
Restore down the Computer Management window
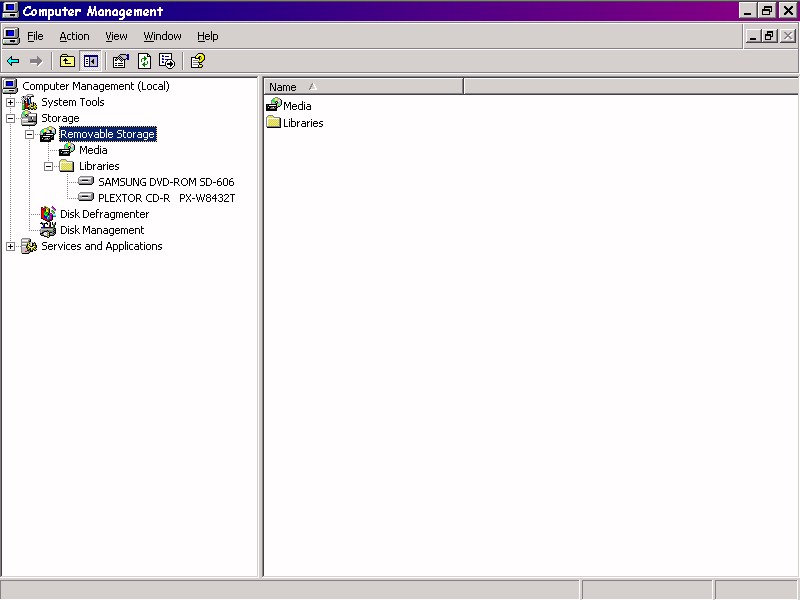tap(766, 11)
